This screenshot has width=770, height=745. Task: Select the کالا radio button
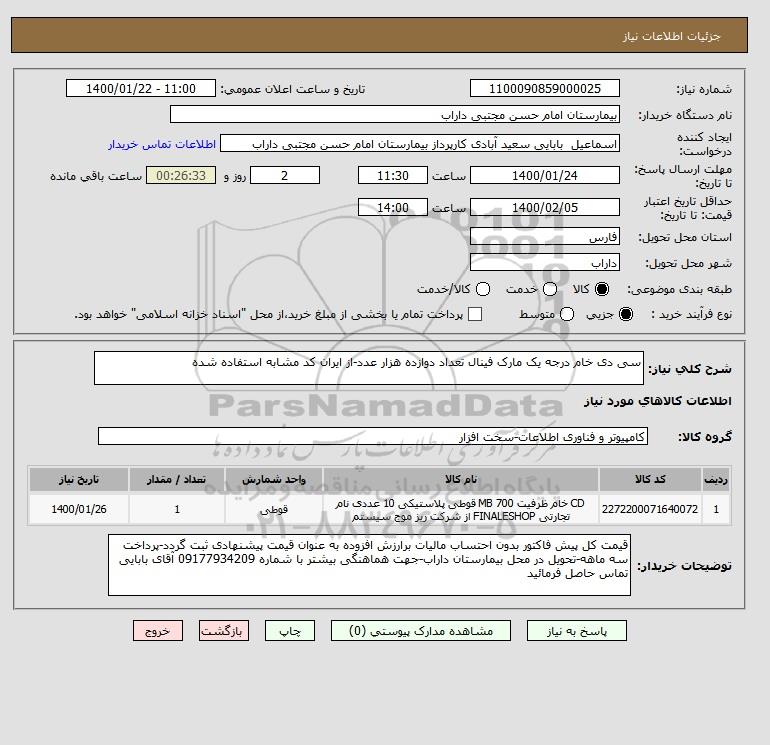[x=602, y=289]
